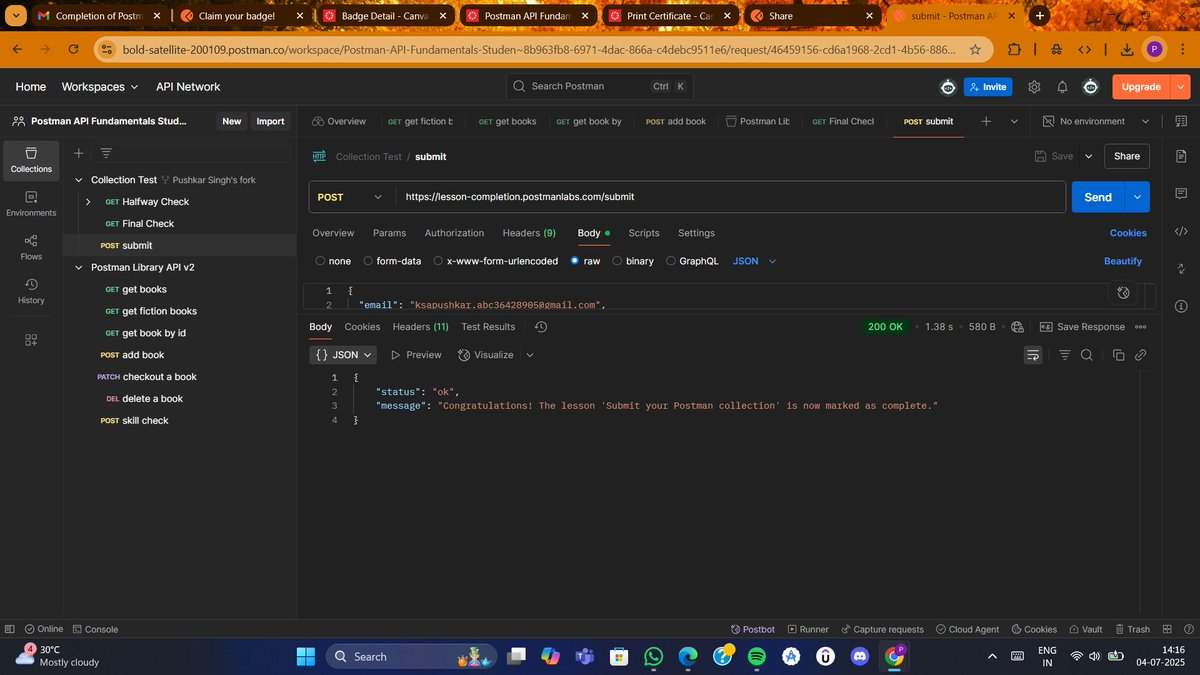Select the 'skill check' request
Viewport: 1200px width, 675px height.
(145, 421)
